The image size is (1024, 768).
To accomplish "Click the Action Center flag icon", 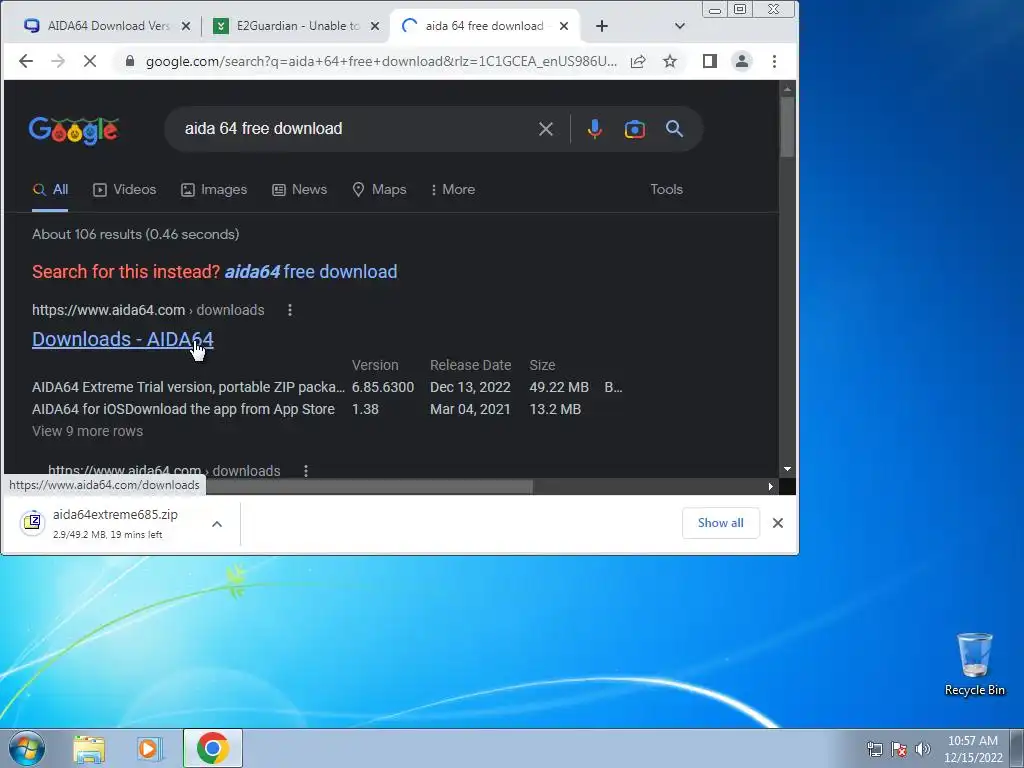I will (899, 749).
